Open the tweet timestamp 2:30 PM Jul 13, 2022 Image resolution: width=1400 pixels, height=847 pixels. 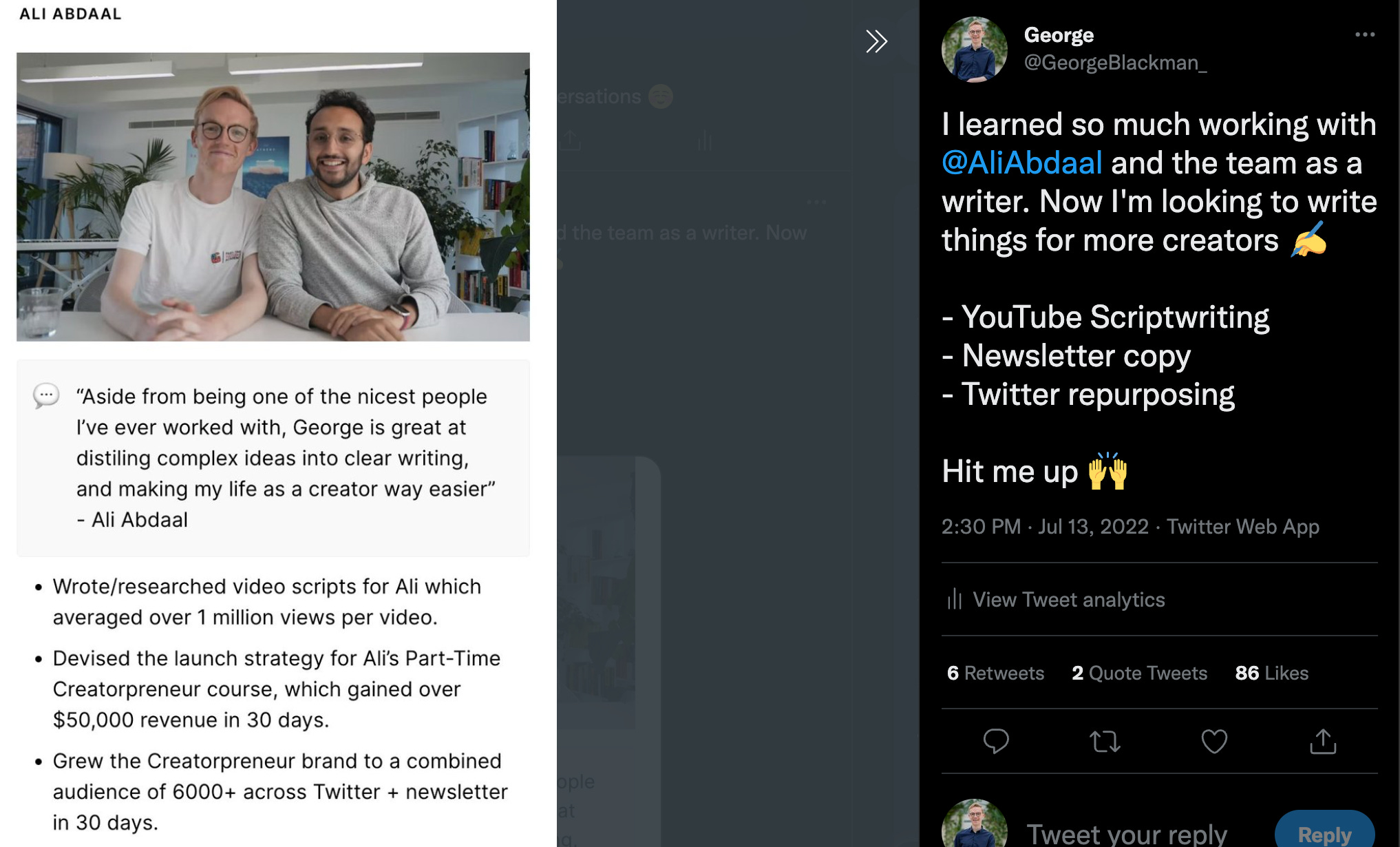point(1045,527)
